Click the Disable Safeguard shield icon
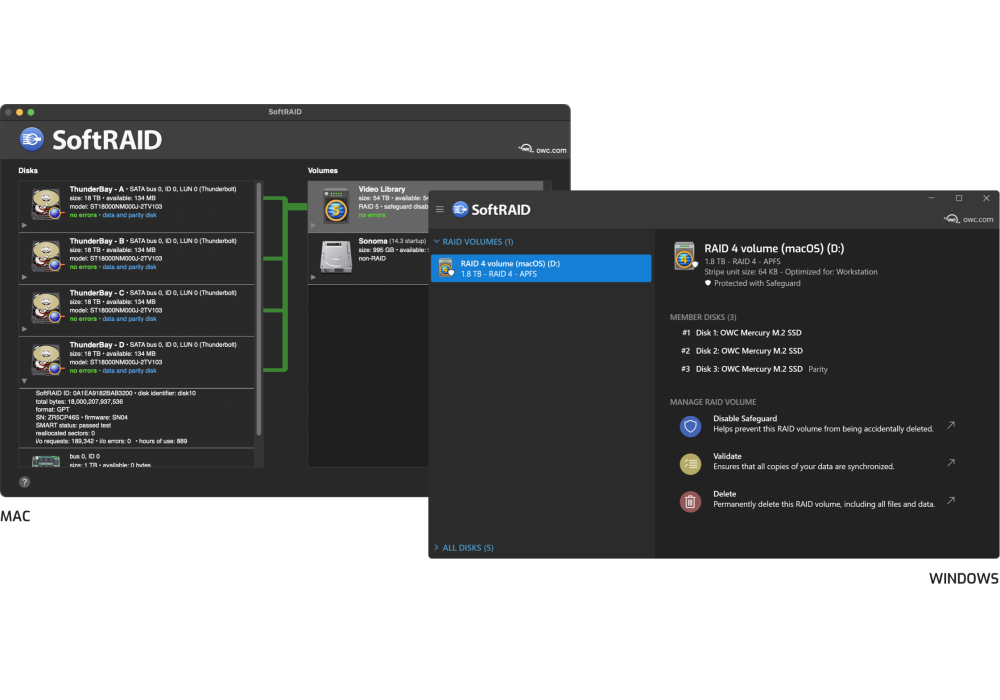The height and width of the screenshot is (700, 1000). tap(690, 426)
